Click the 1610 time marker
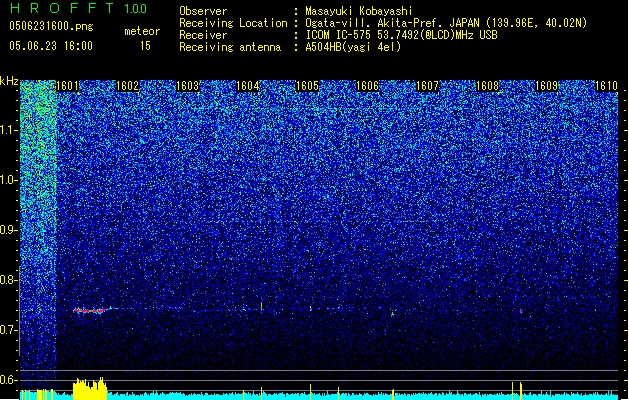This screenshot has height=400, width=629. click(x=606, y=86)
